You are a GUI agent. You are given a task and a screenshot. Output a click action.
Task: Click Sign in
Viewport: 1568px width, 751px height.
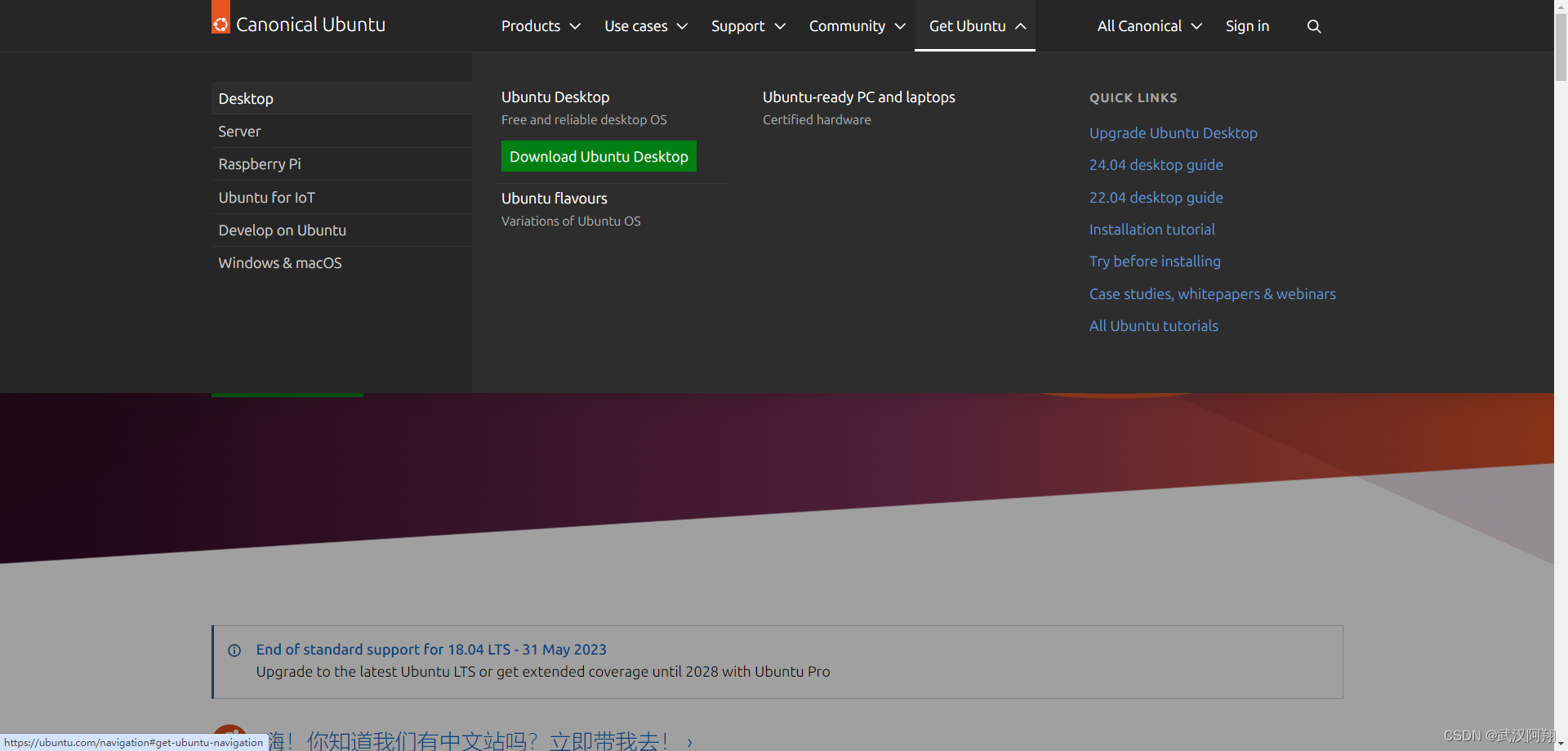pos(1246,25)
